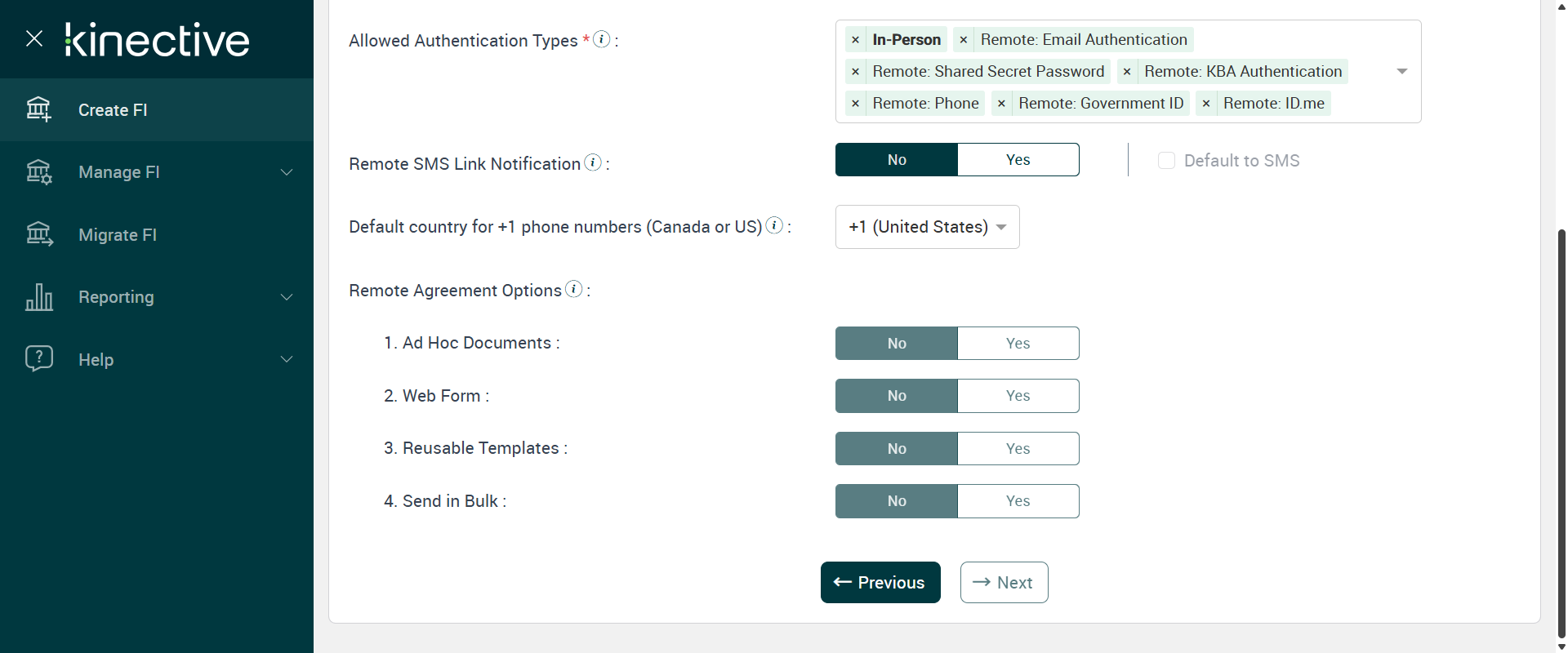Expand the Reporting menu chevron
Screen dimensions: 1568x653
coord(287,297)
